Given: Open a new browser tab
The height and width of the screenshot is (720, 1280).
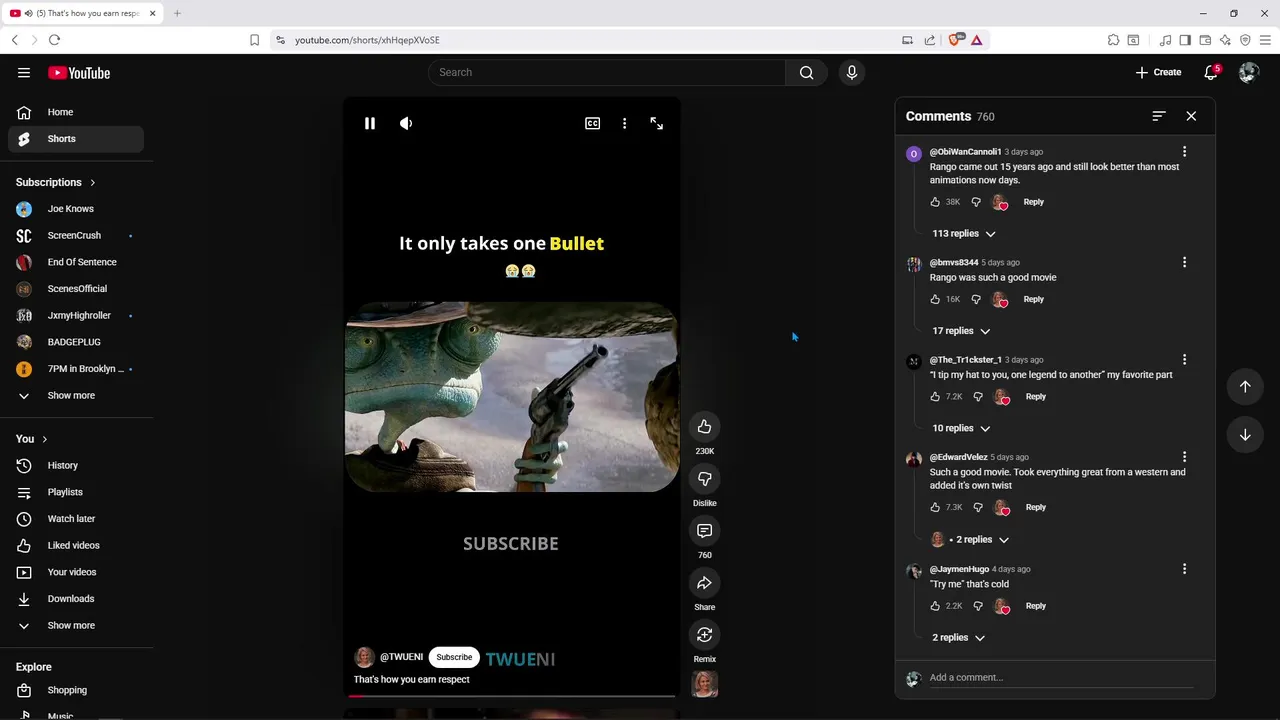Looking at the screenshot, I should 177,13.
